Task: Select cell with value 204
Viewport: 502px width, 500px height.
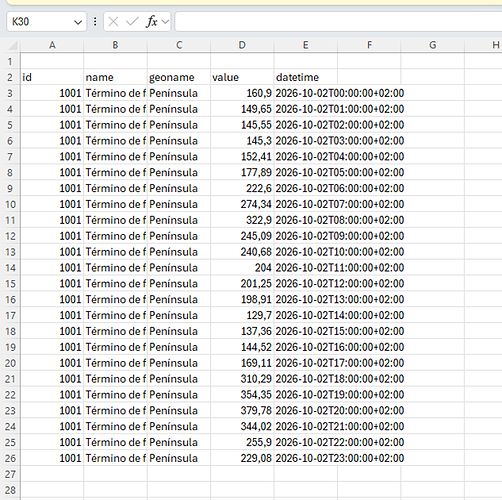Action: [242, 268]
